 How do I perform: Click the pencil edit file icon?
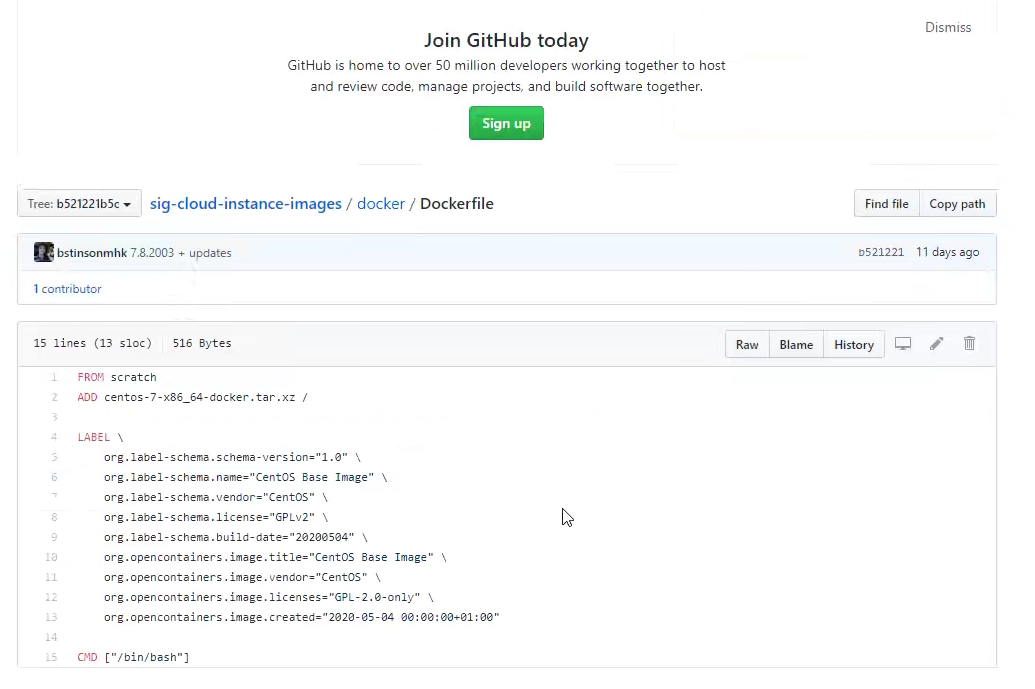click(x=937, y=344)
